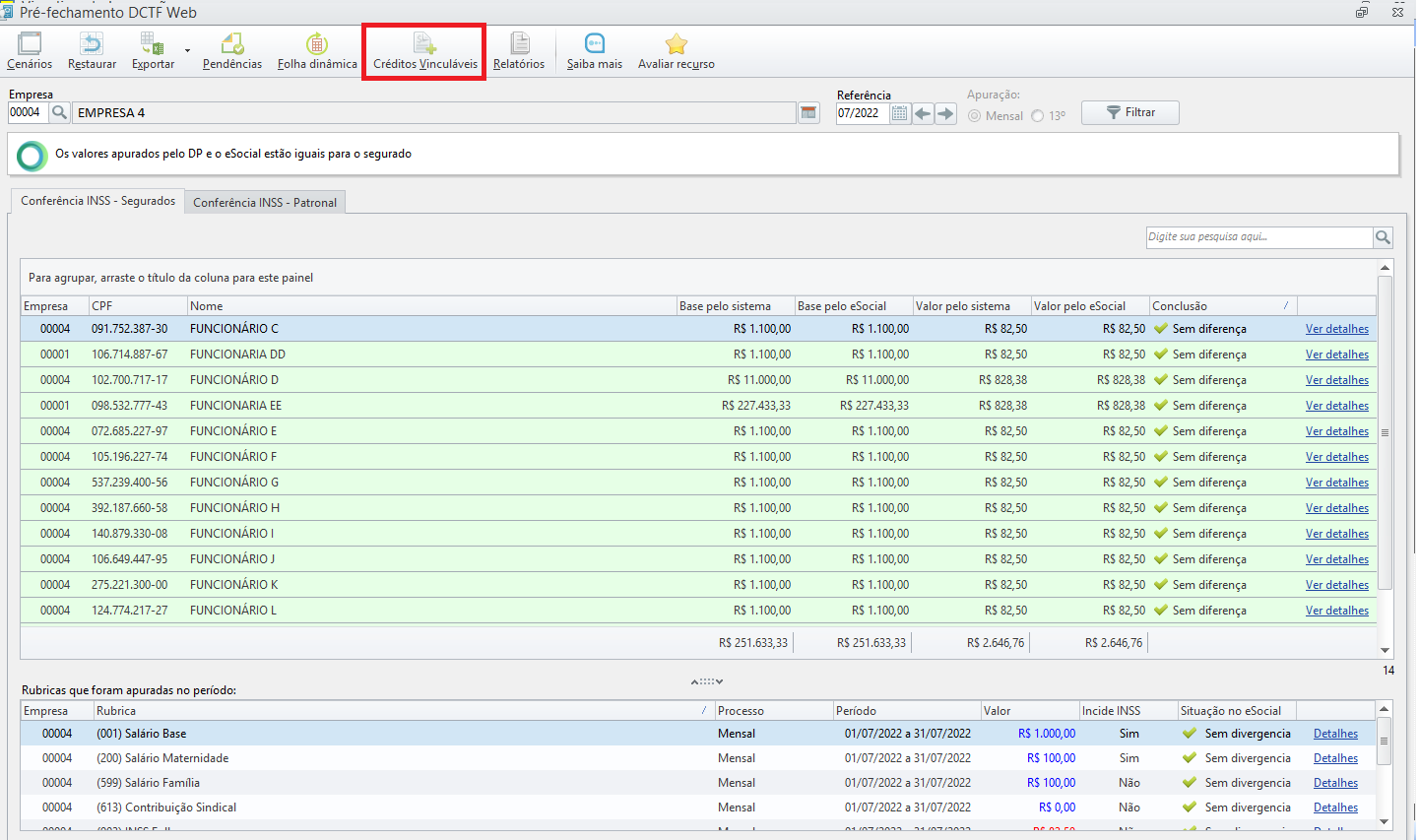Click total R$ 2.646,76 under Valor pelo sistema
This screenshot has width=1419, height=840.
(996, 643)
